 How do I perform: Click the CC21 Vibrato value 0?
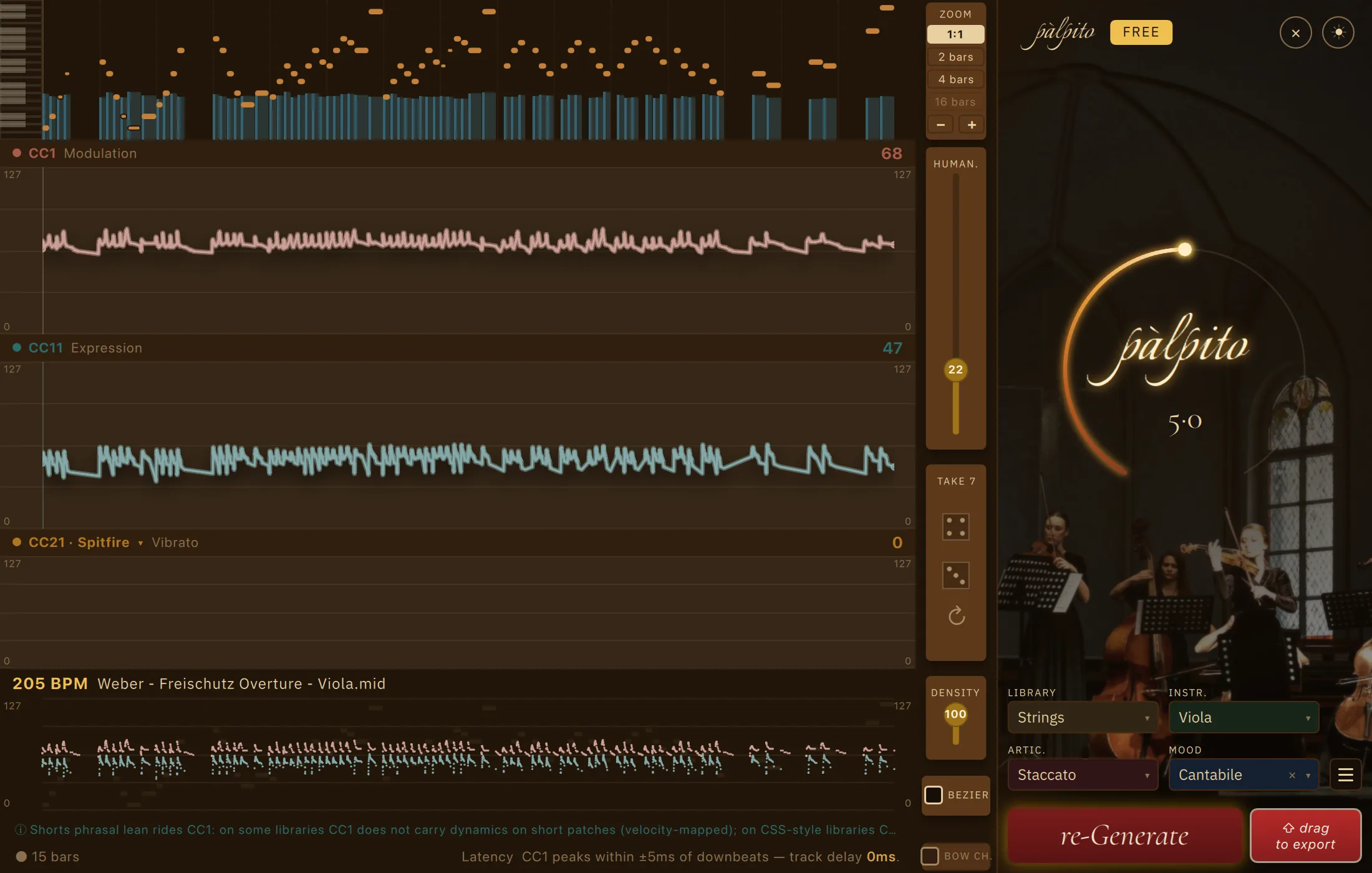[x=897, y=543]
